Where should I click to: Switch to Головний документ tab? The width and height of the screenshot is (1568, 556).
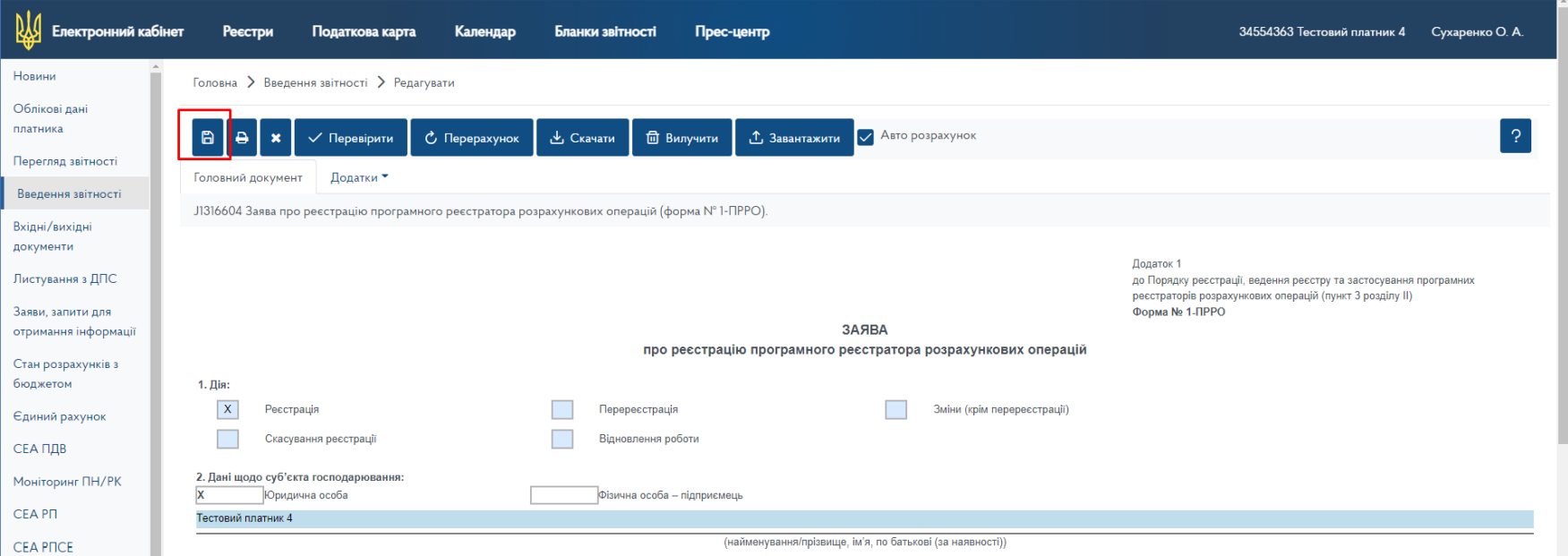(248, 177)
